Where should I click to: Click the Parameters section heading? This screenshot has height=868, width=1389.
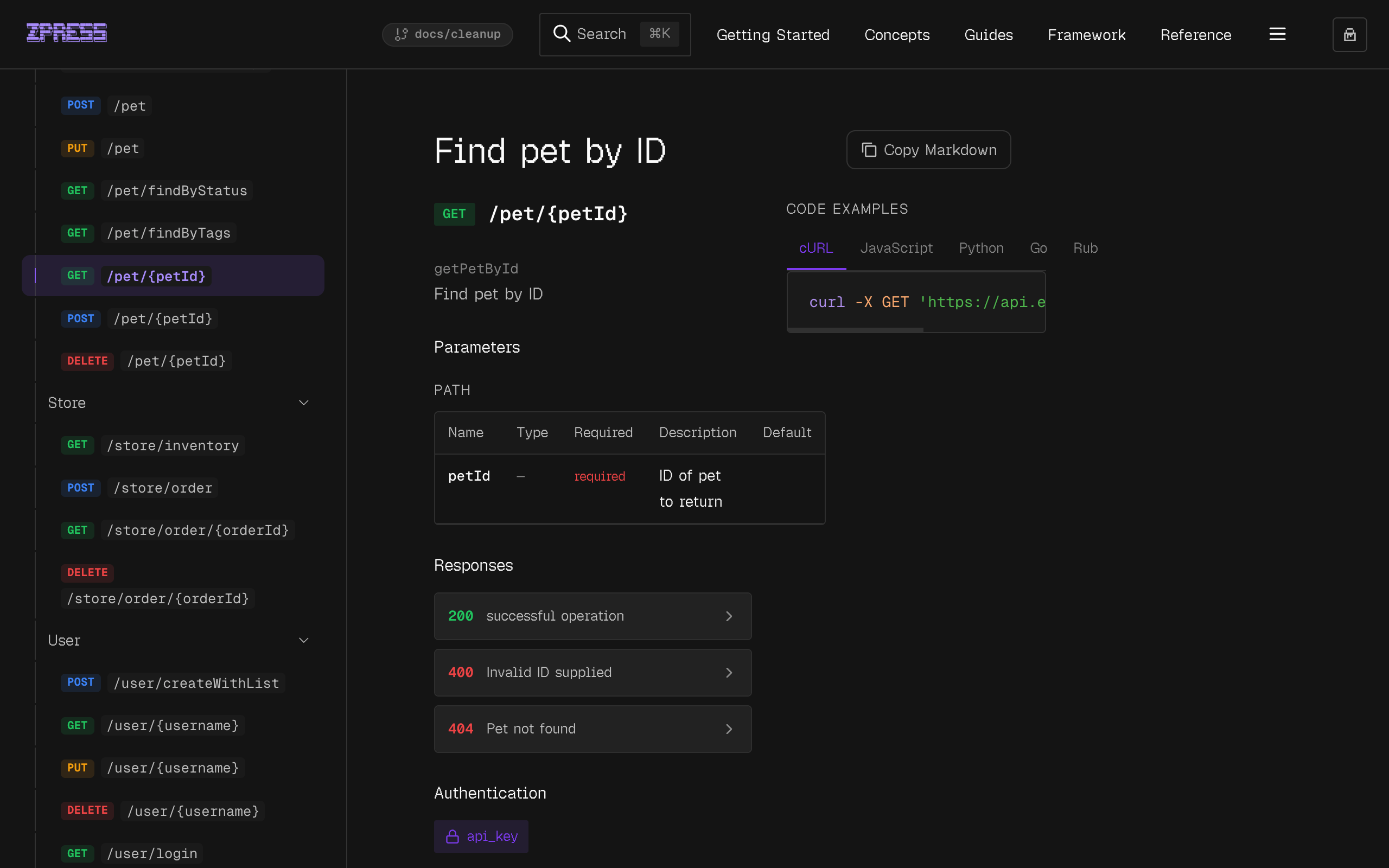click(476, 347)
